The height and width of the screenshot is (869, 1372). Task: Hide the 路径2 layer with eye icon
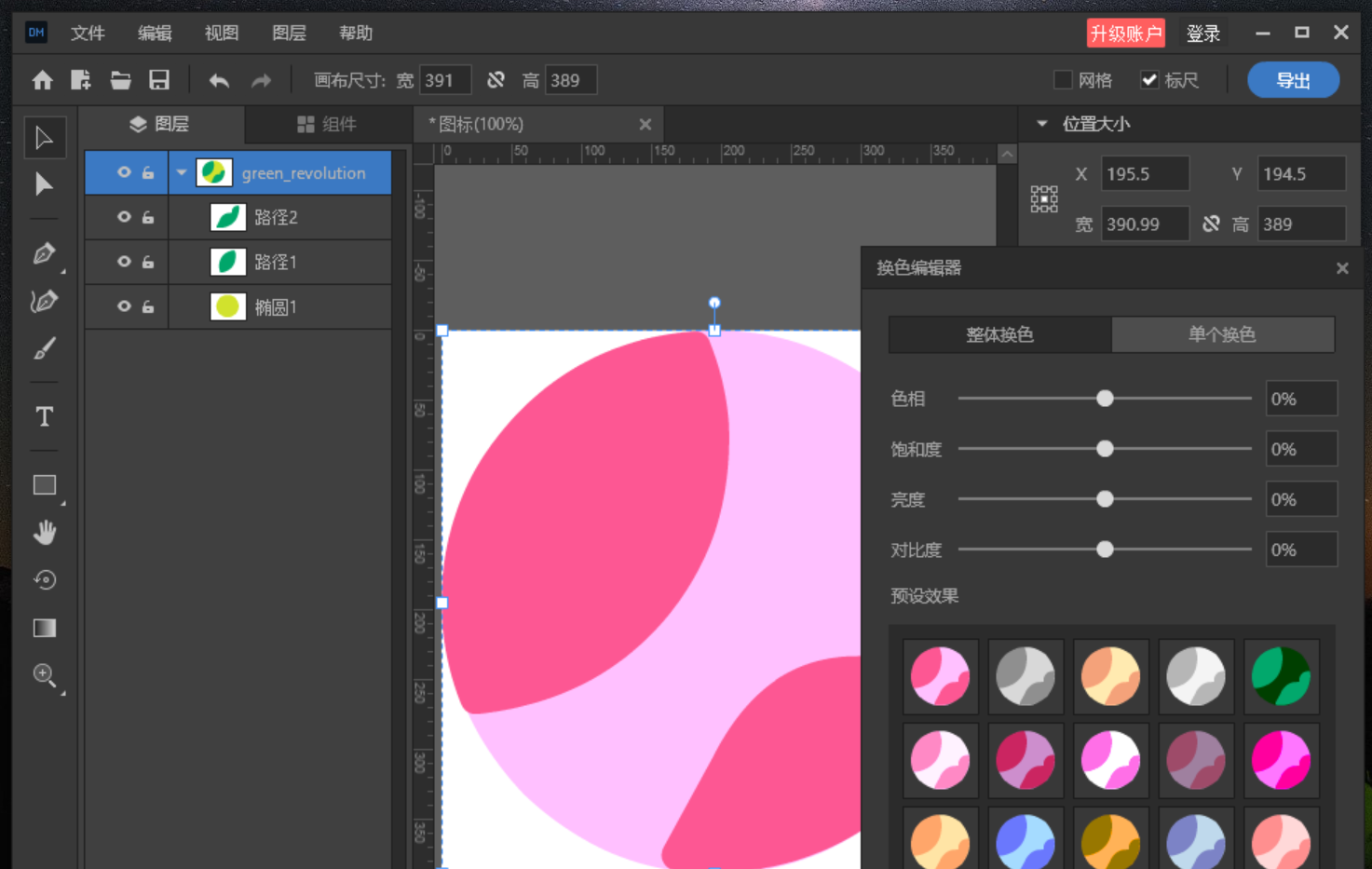pyautogui.click(x=124, y=217)
